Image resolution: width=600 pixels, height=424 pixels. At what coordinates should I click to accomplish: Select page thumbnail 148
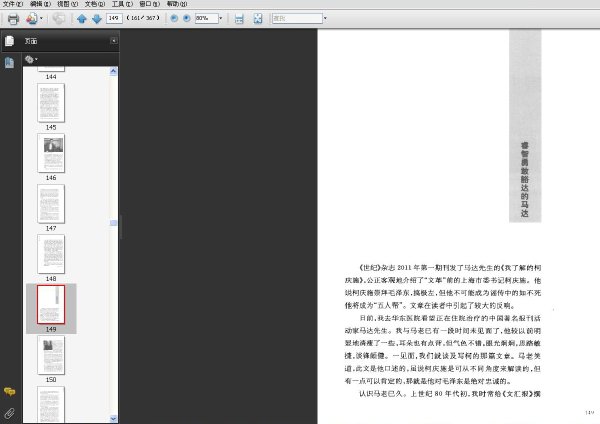coord(51,254)
